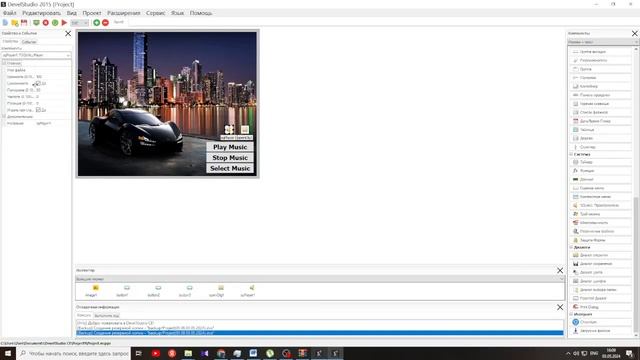640x360 pixels.
Task: Toggle the lower 'Да' property checkbox
Action: click(x=38, y=110)
